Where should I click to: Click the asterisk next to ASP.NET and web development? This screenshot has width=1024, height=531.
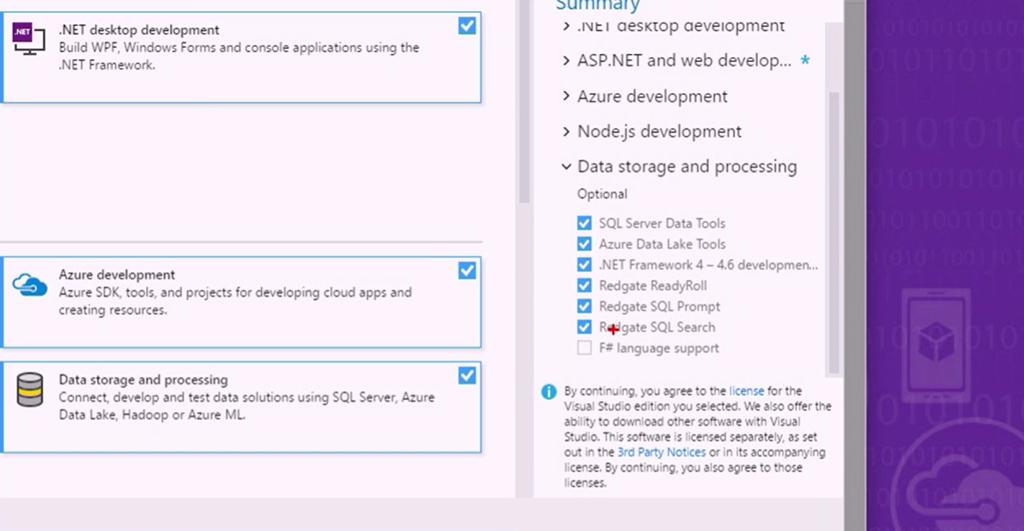pos(805,61)
